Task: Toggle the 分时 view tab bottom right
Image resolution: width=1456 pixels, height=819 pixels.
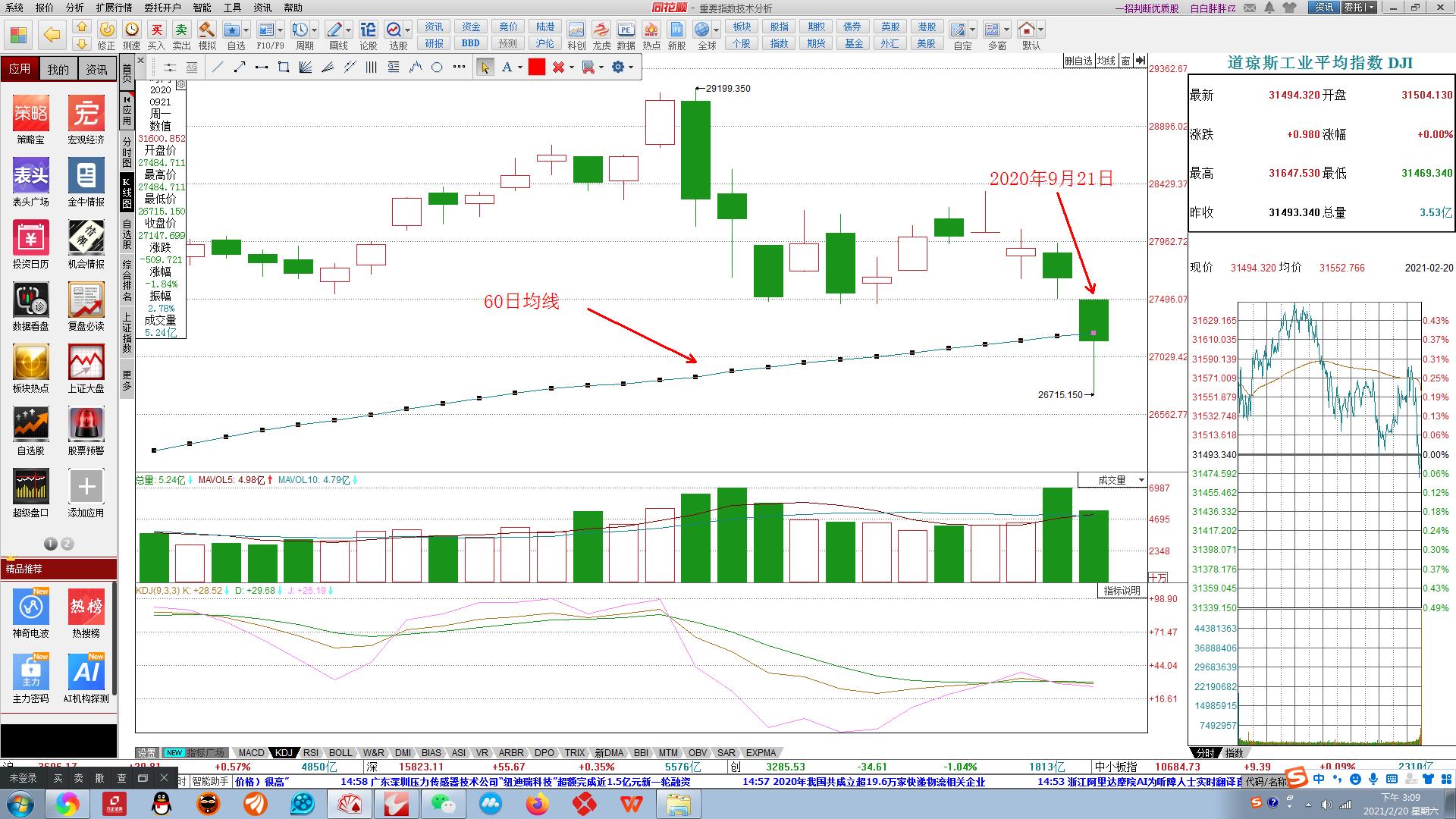Action: [1205, 753]
